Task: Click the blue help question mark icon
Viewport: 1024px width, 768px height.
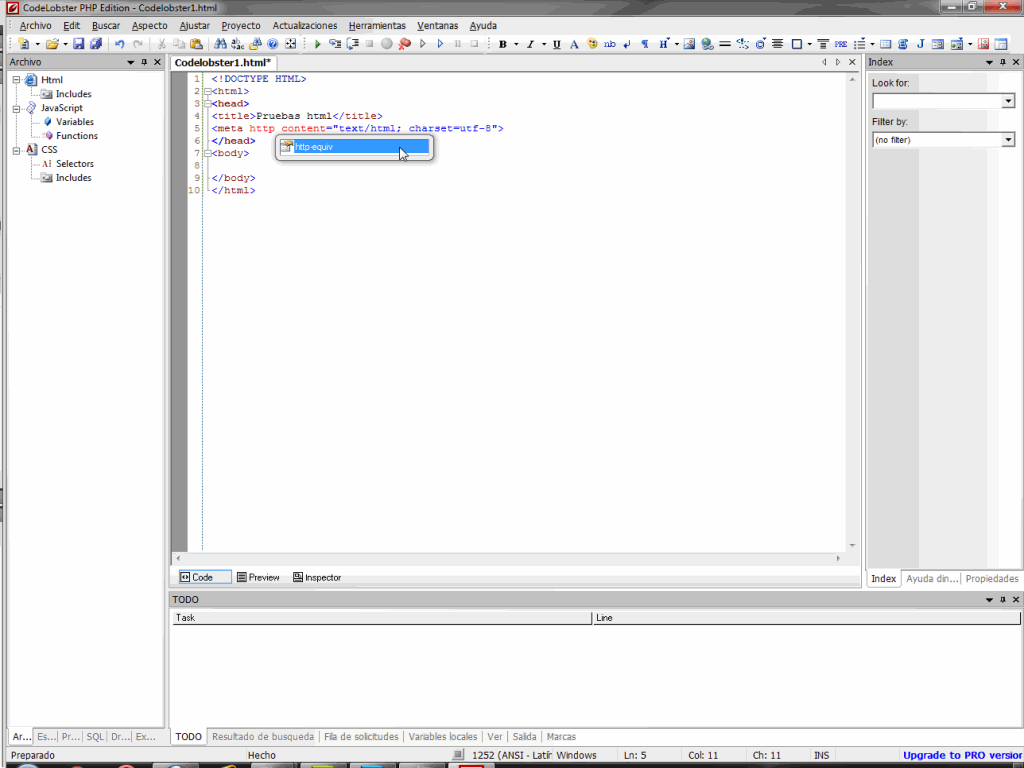Action: pos(272,44)
